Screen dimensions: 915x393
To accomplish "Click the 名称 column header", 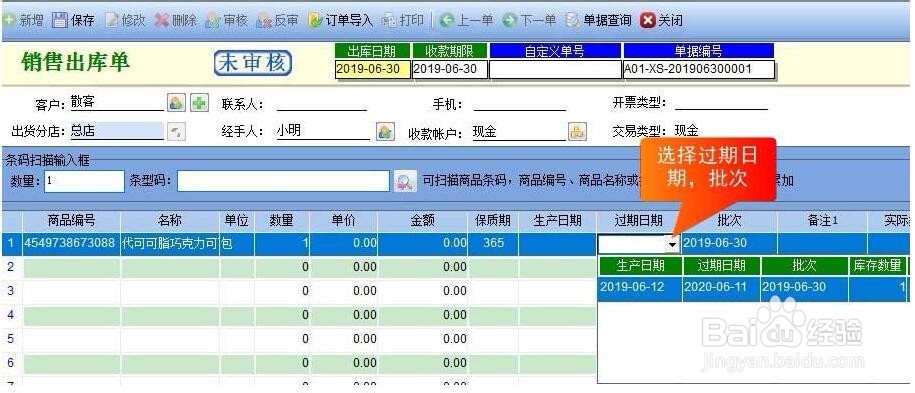I will coord(170,221).
